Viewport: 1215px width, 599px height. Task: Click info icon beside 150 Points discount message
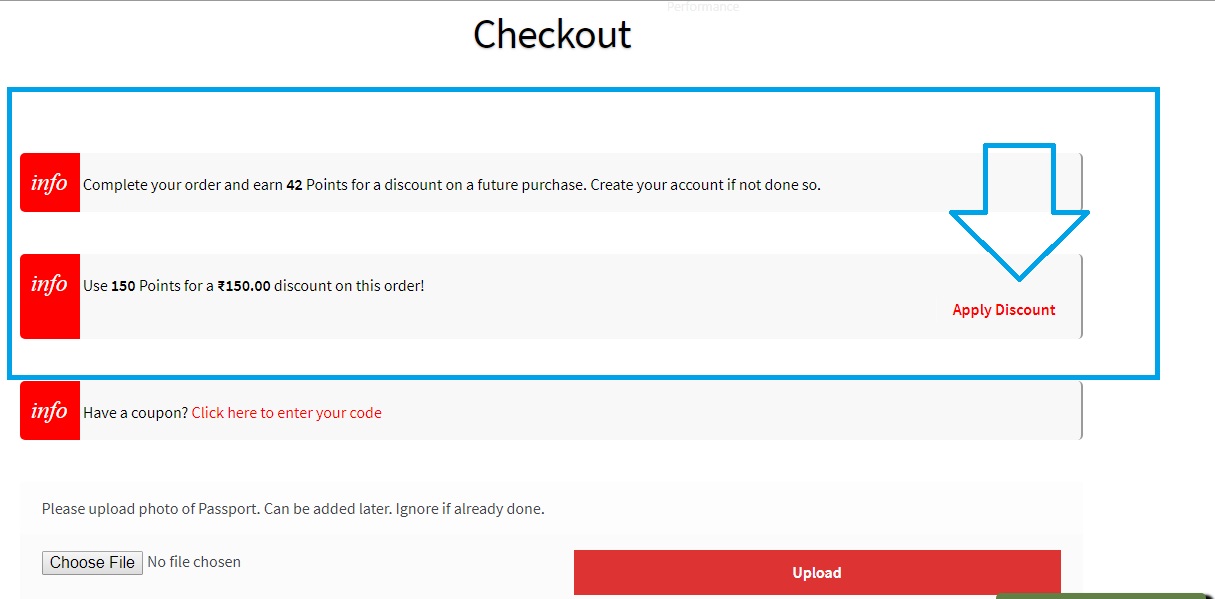click(x=50, y=296)
